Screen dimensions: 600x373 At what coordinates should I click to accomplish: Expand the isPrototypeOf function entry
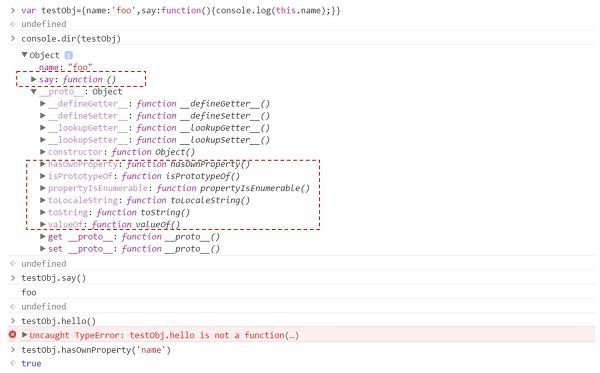coord(43,176)
